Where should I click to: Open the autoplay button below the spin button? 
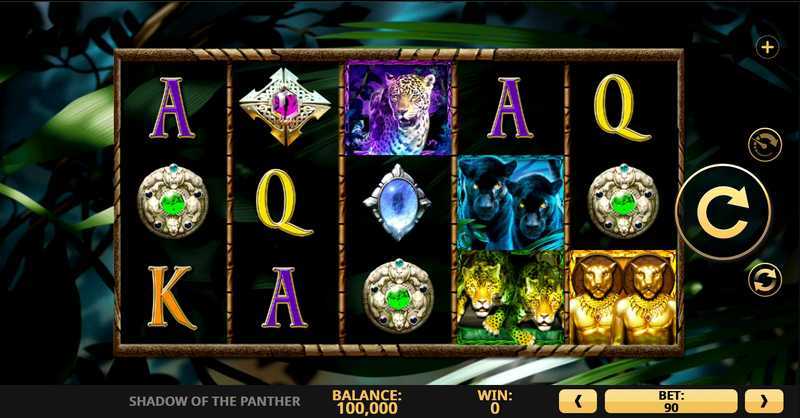(764, 280)
